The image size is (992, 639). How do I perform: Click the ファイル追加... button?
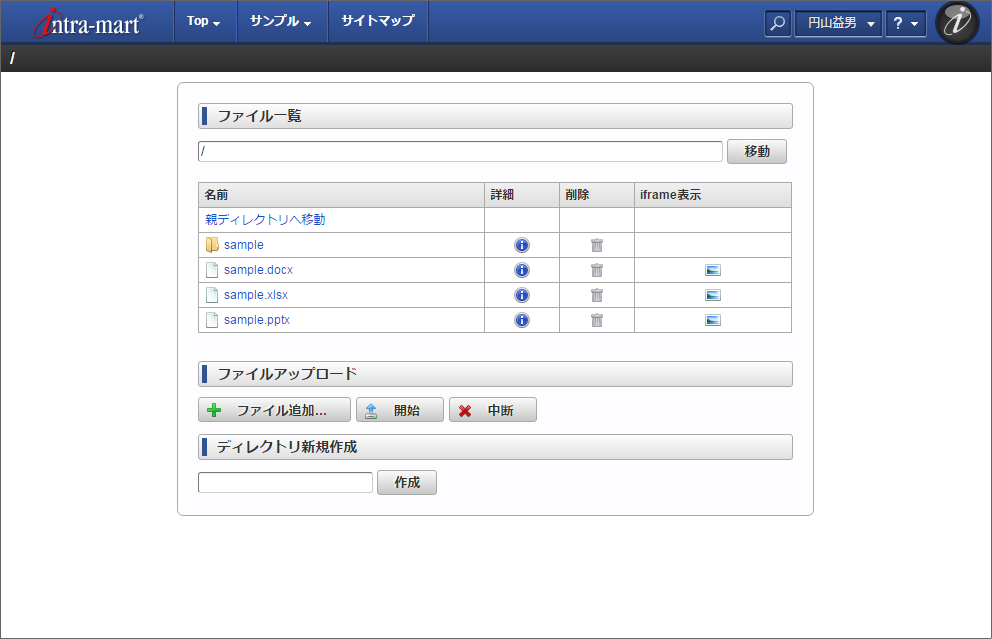tap(275, 410)
